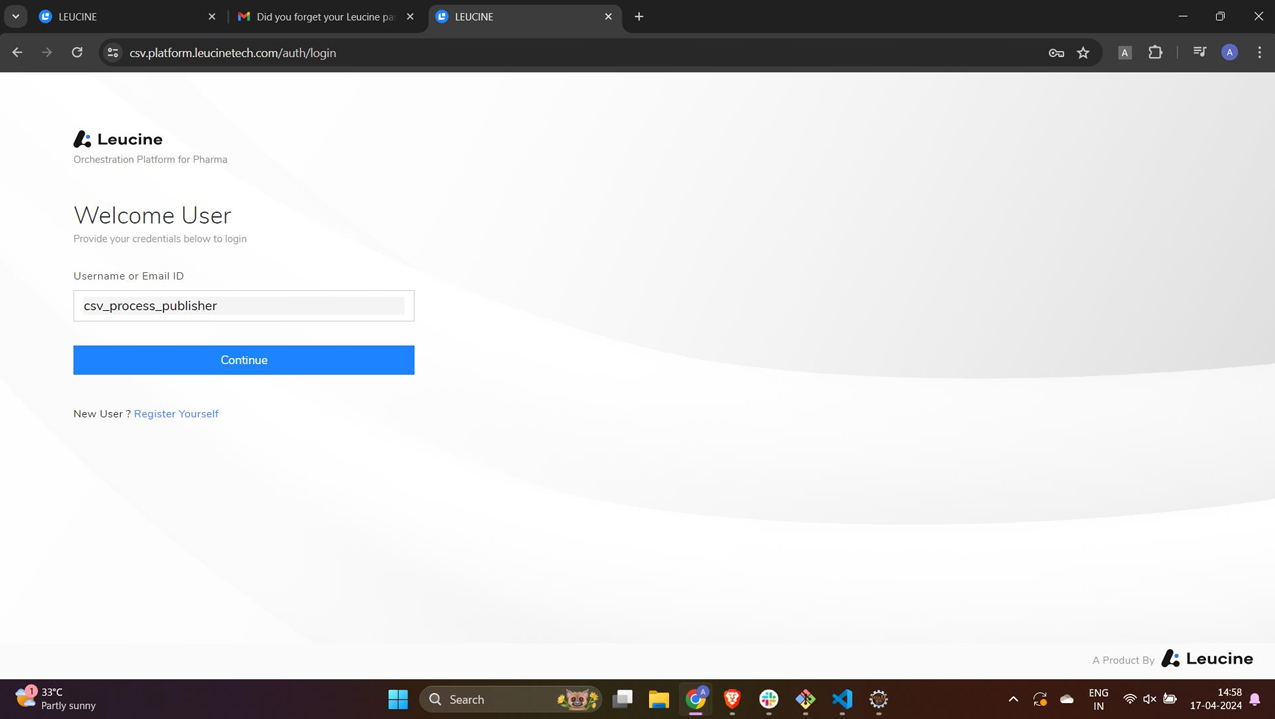
Task: Open Chrome from the taskbar
Action: (x=696, y=699)
